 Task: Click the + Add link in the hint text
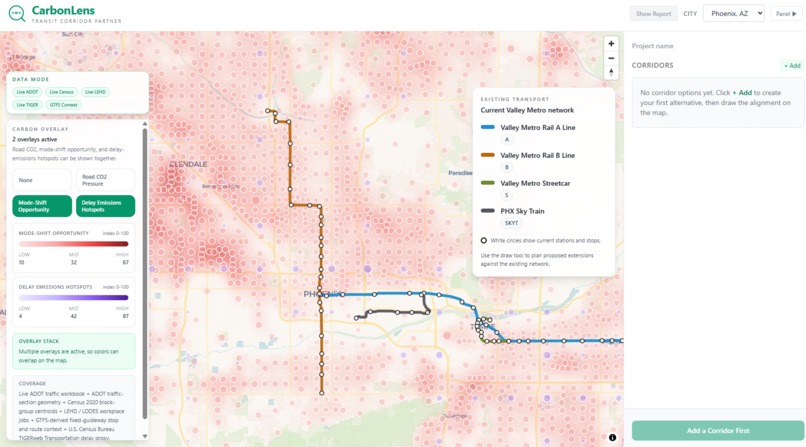[x=742, y=92]
